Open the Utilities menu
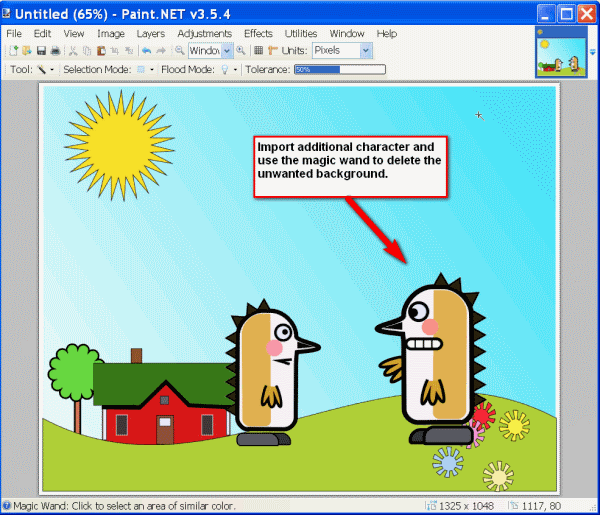The width and height of the screenshot is (600, 515). tap(301, 34)
